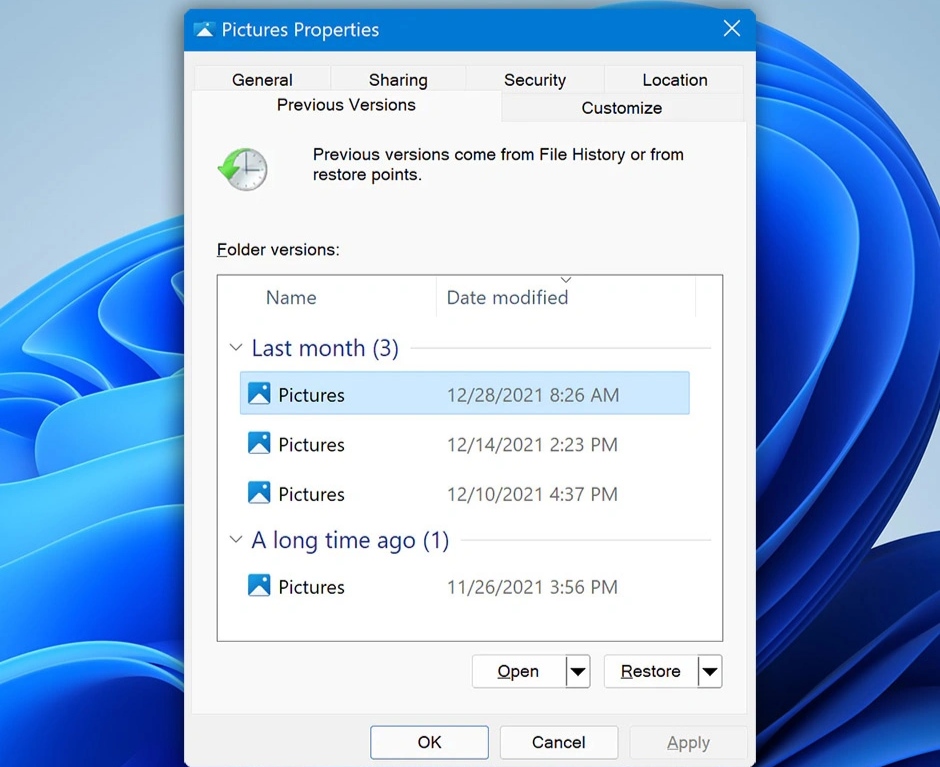940x767 pixels.
Task: Click the Pictures icon for 12/10/2021 version
Action: pyautogui.click(x=259, y=493)
